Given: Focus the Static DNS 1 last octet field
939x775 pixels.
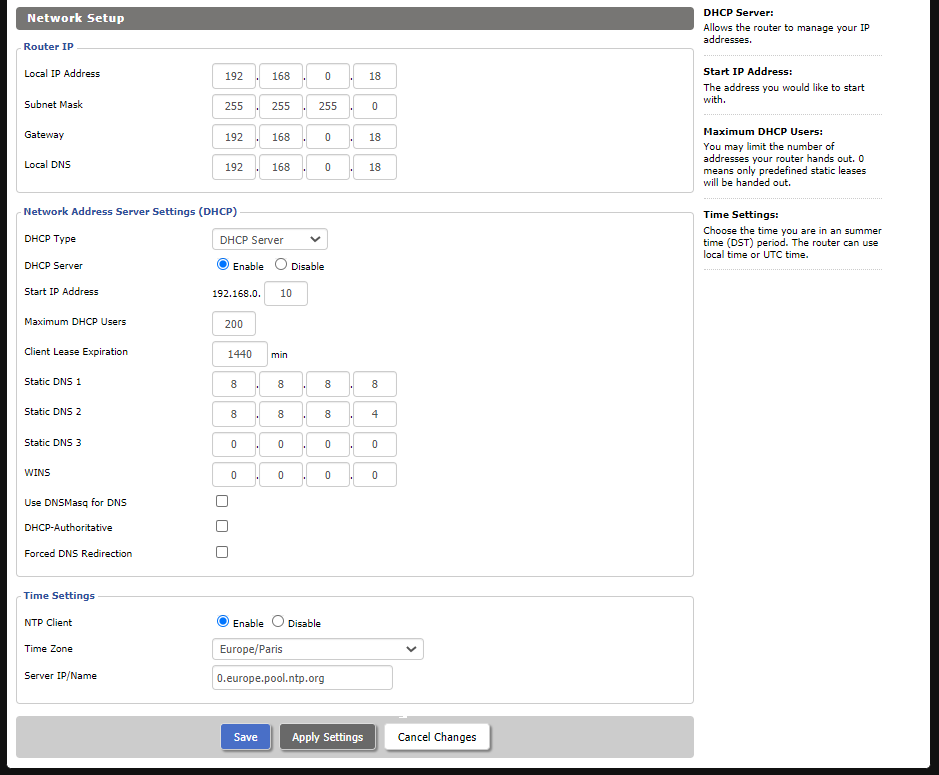Looking at the screenshot, I should (x=375, y=384).
